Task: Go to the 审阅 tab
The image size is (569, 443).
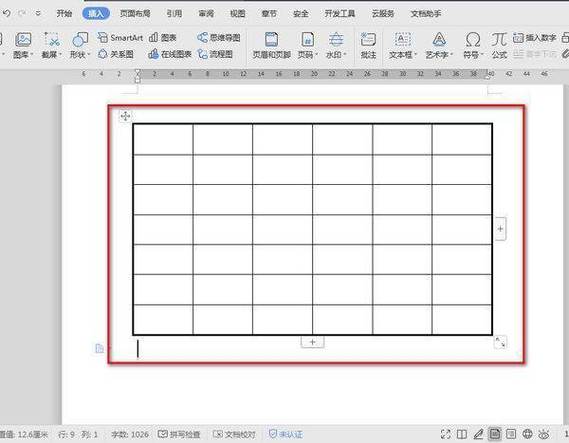Action: 206,14
